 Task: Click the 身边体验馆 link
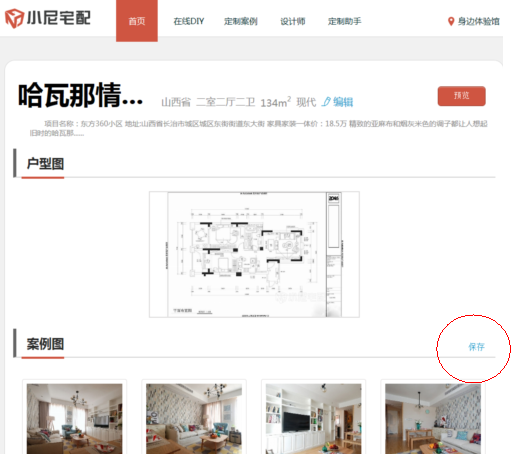[478, 21]
